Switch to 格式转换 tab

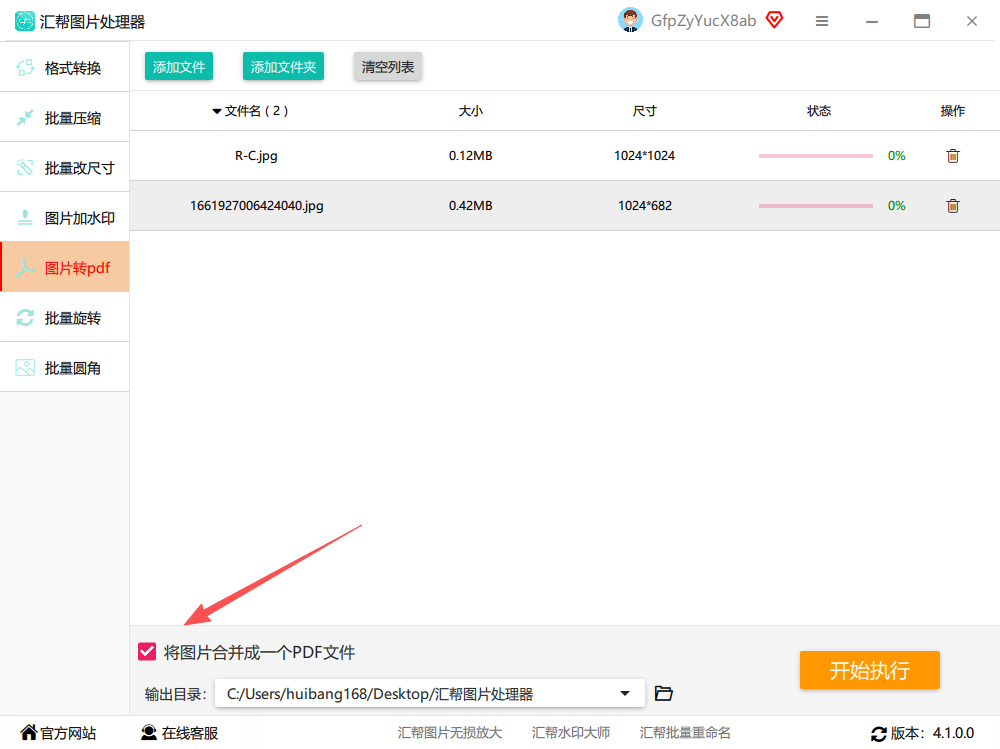click(x=64, y=67)
